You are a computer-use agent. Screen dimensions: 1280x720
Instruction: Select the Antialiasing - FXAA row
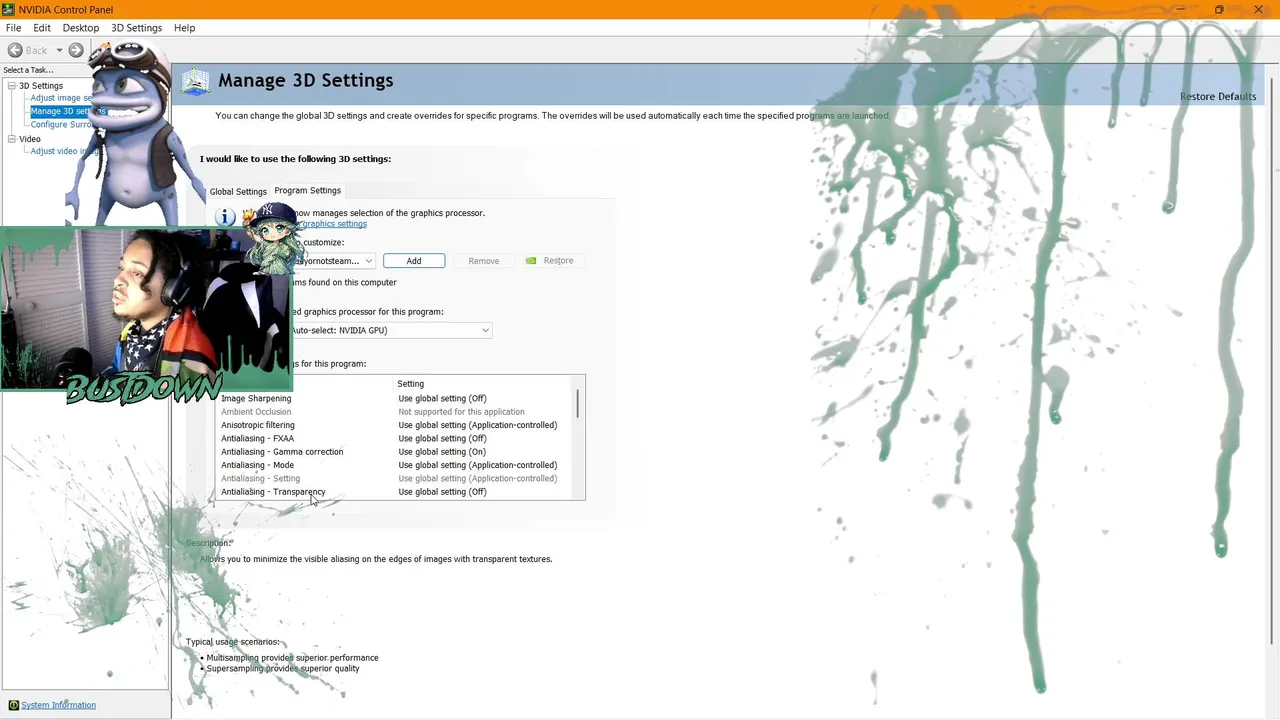[x=395, y=438]
